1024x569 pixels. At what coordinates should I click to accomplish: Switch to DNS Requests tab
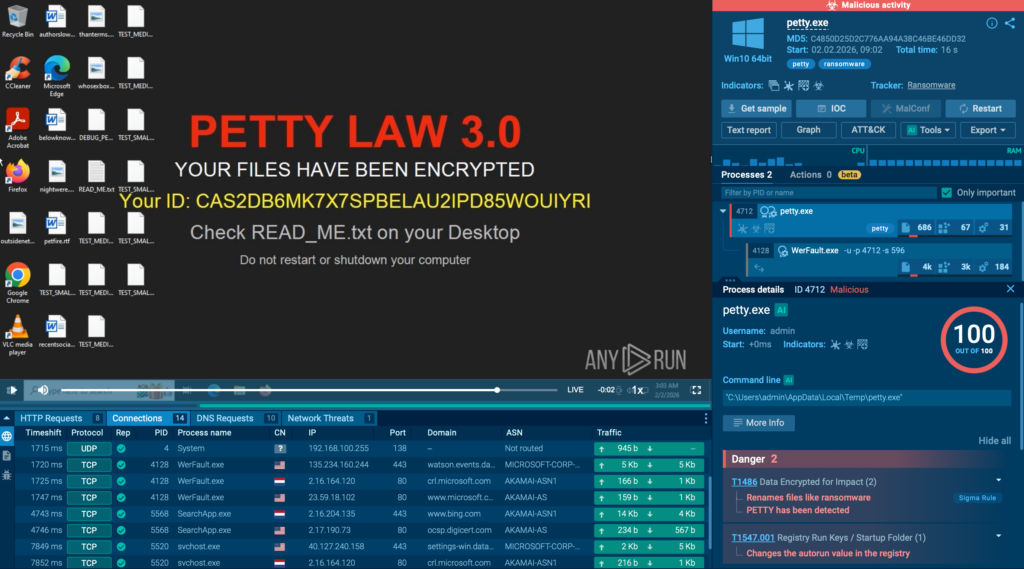point(235,418)
